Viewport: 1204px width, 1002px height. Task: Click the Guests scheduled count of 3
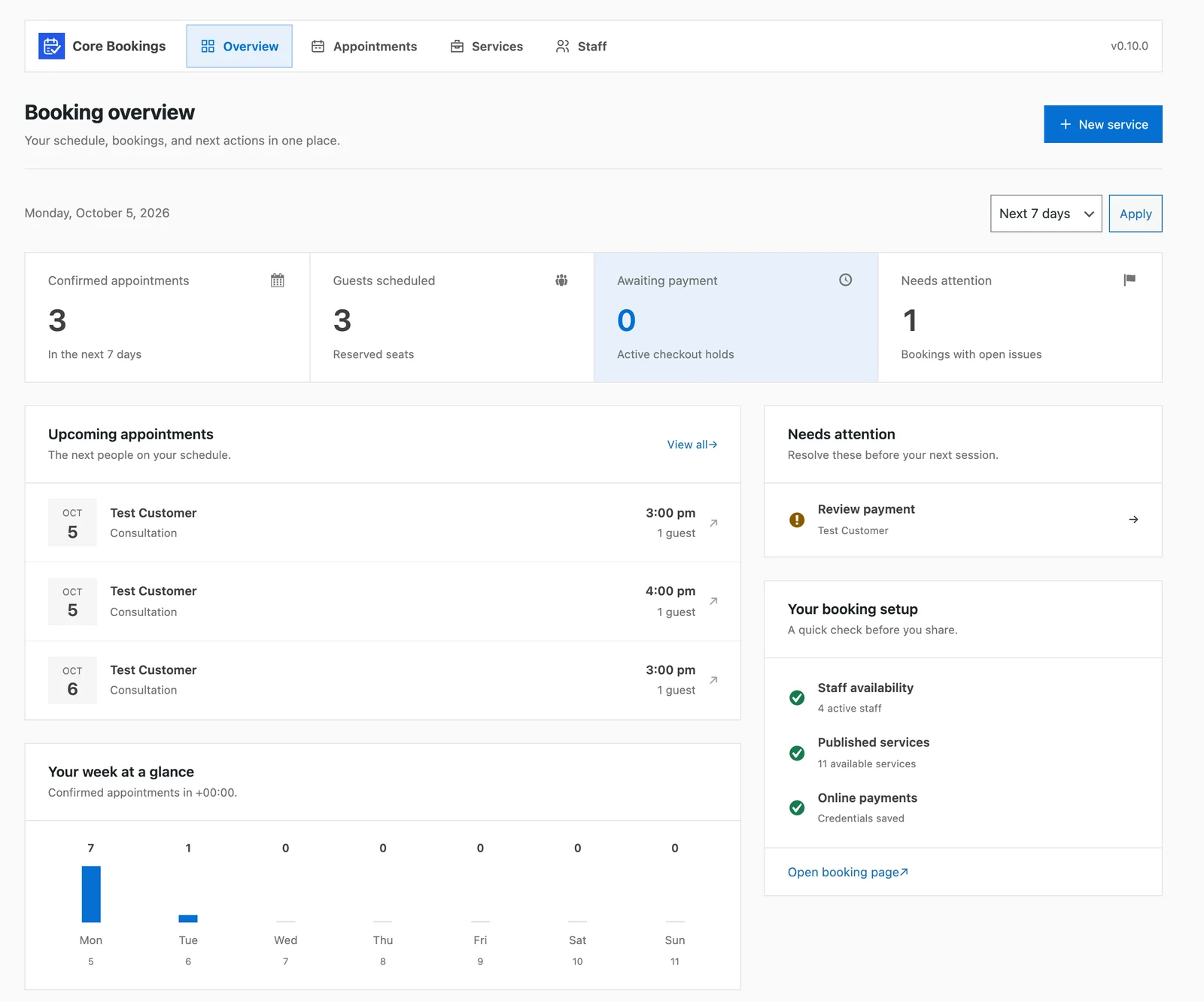pyautogui.click(x=342, y=320)
